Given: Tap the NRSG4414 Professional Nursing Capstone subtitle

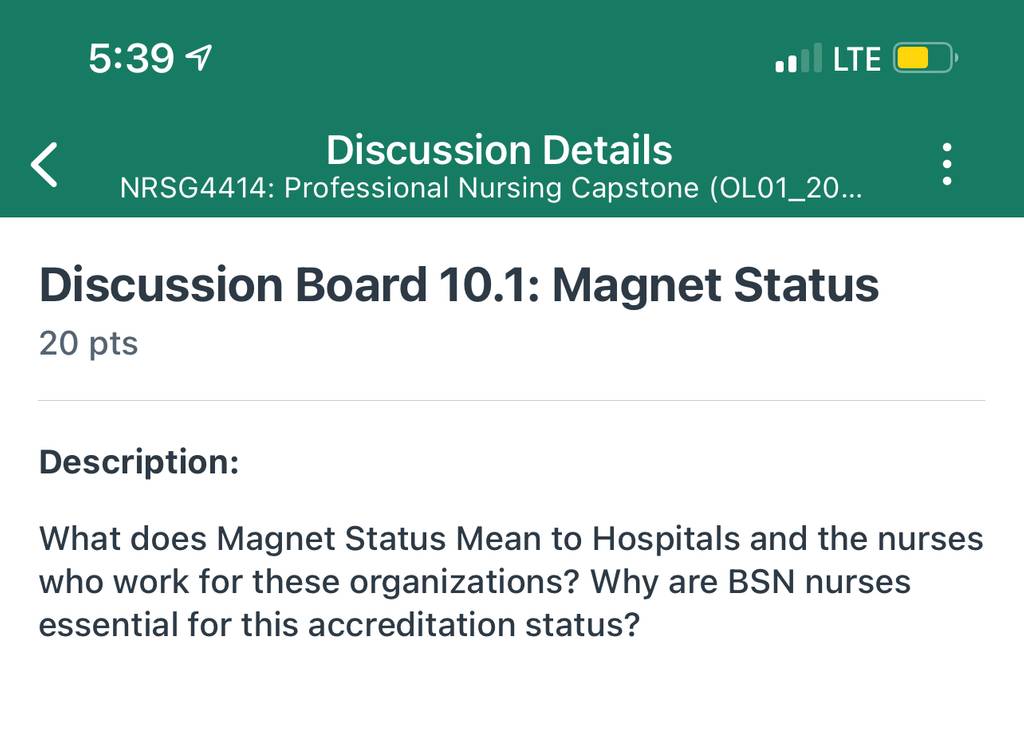Looking at the screenshot, I should pos(491,188).
